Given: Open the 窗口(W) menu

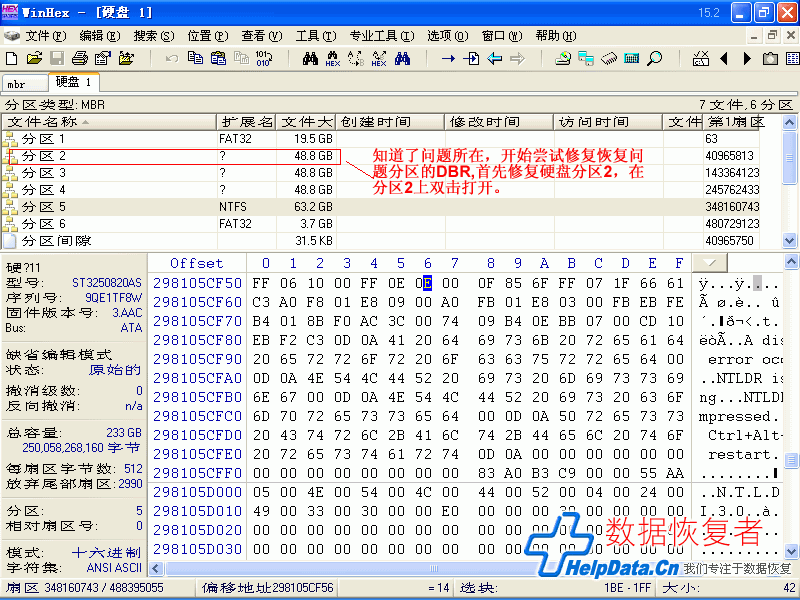Looking at the screenshot, I should 502,36.
